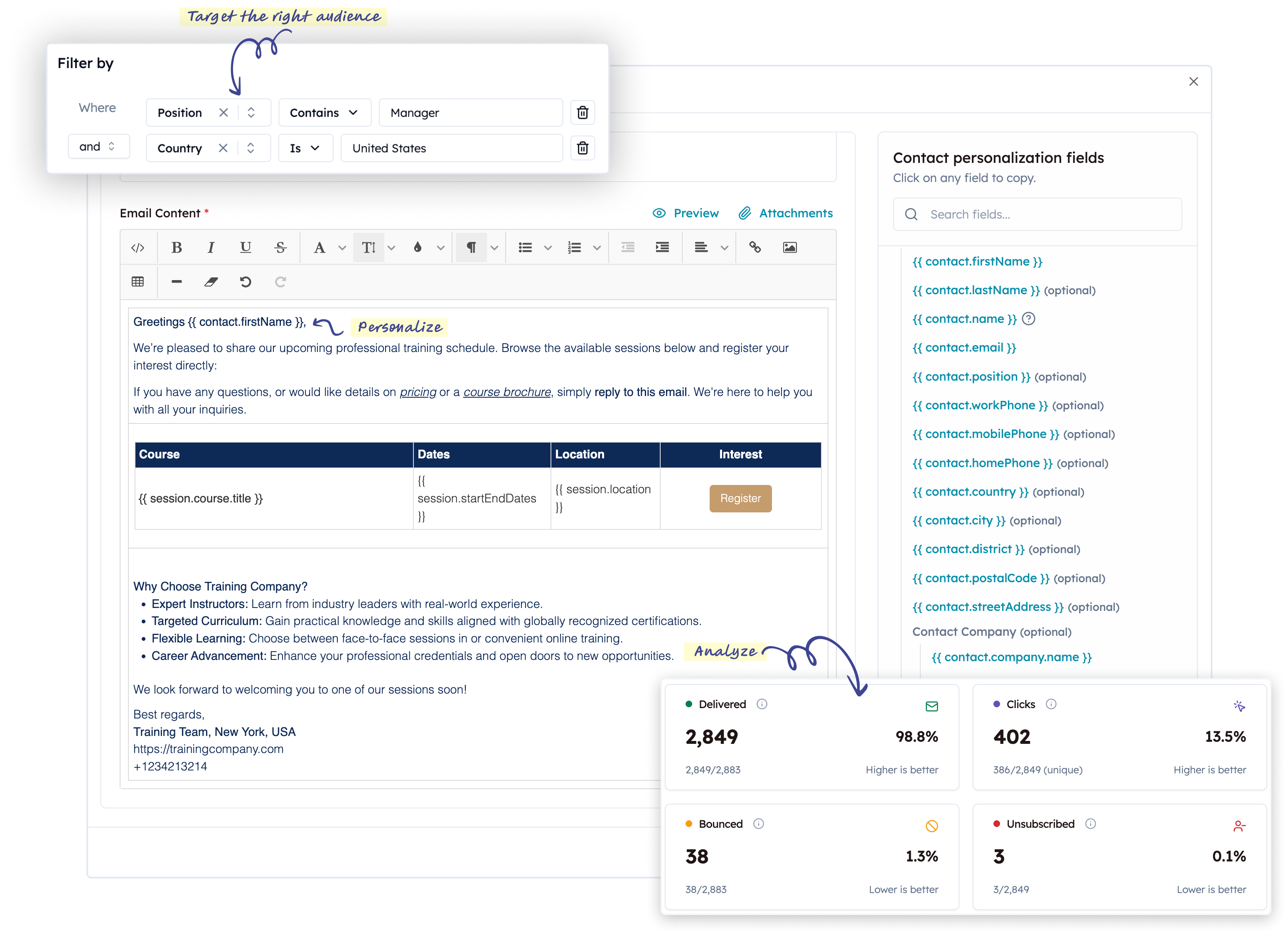The width and height of the screenshot is (1288, 935).
Task: Toggle bold formatting
Action: [177, 247]
